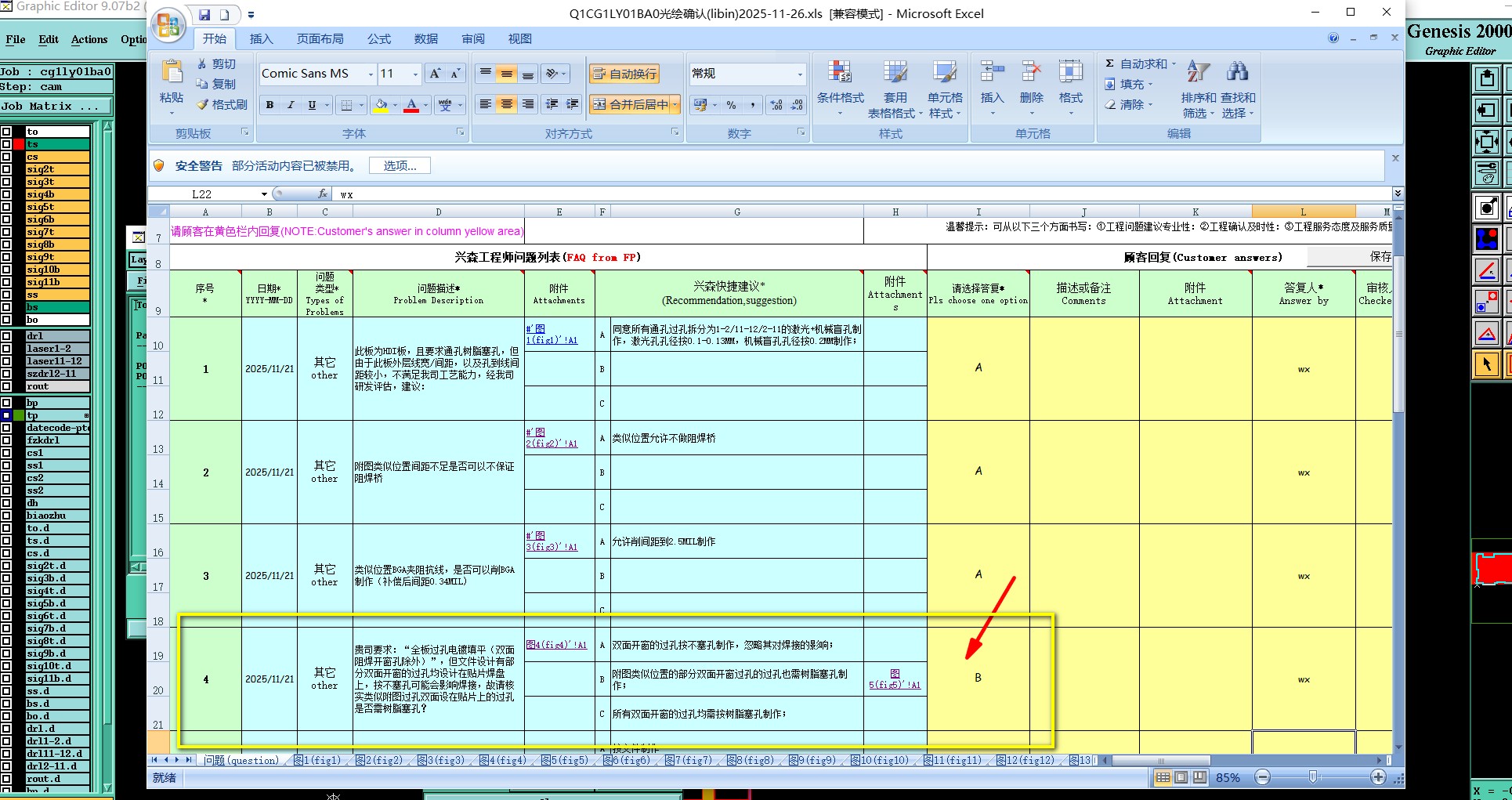1512x800 pixels.
Task: Open the 数据 ribbon tab
Action: 426,38
